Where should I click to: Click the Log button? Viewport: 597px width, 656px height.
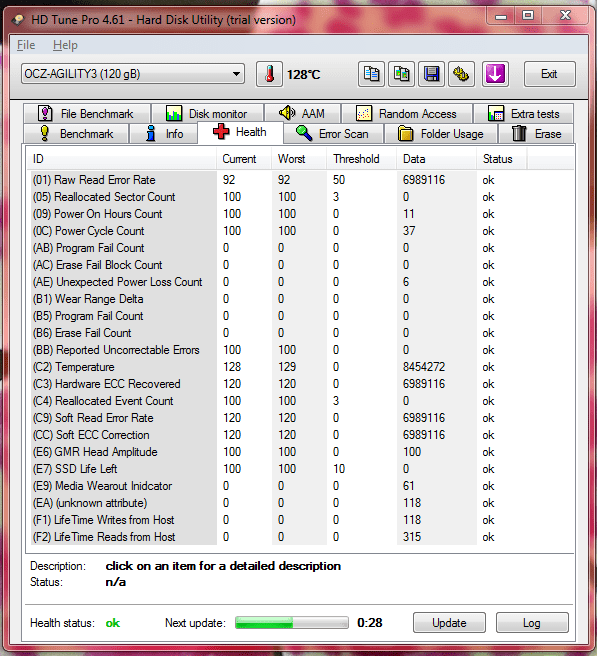click(532, 623)
